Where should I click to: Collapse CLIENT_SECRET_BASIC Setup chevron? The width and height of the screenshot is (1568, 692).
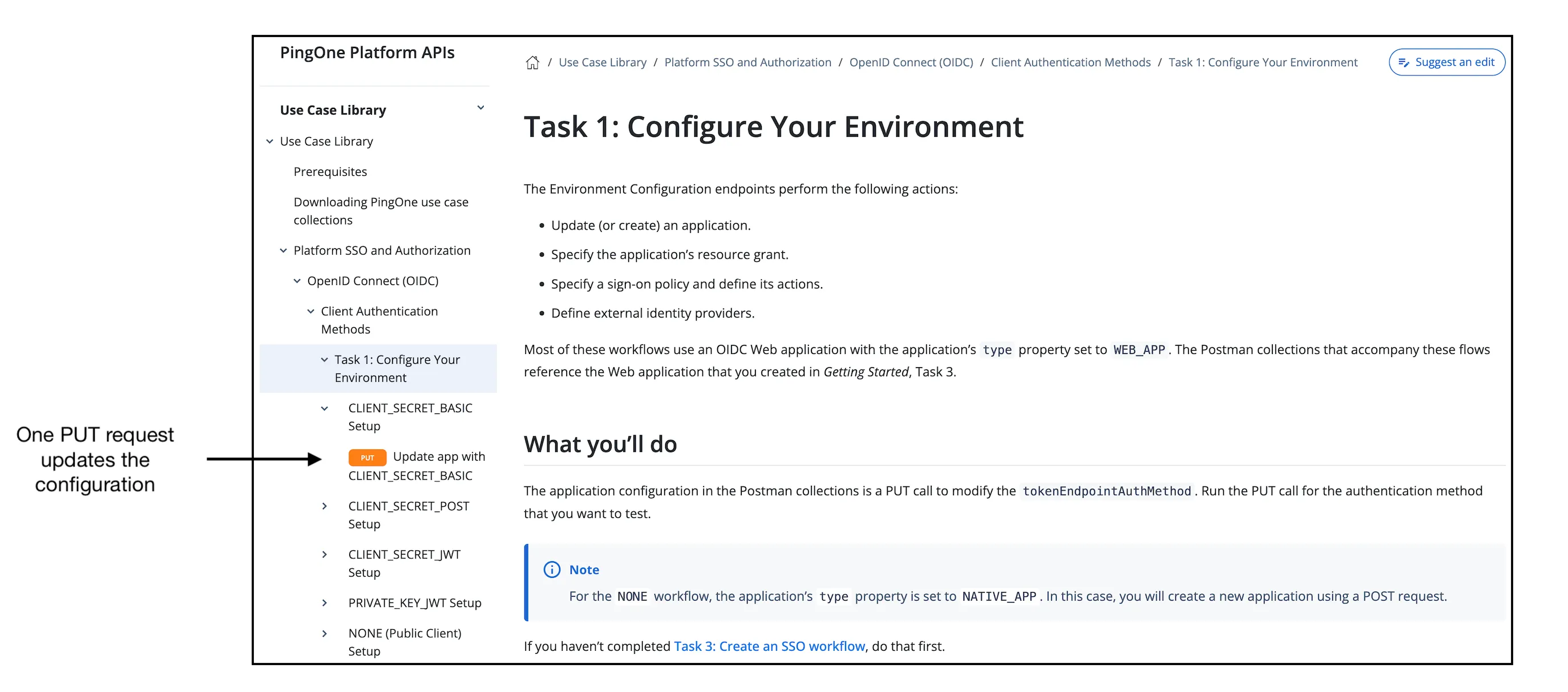pyautogui.click(x=325, y=409)
